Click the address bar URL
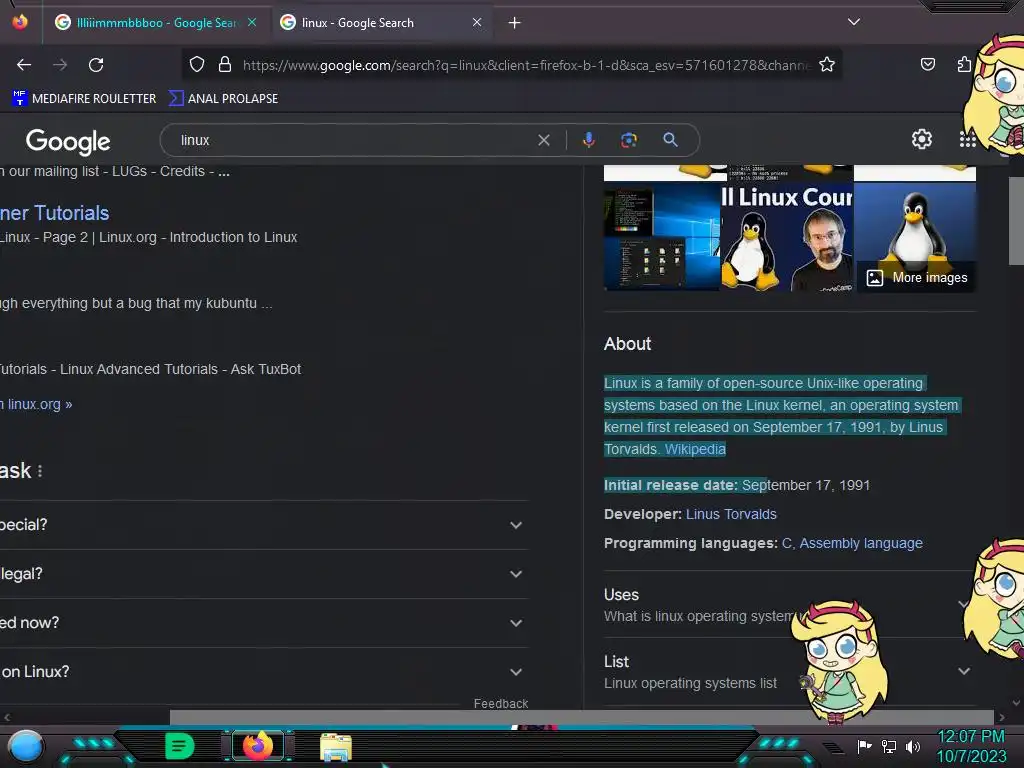The height and width of the screenshot is (768, 1024). (x=526, y=65)
